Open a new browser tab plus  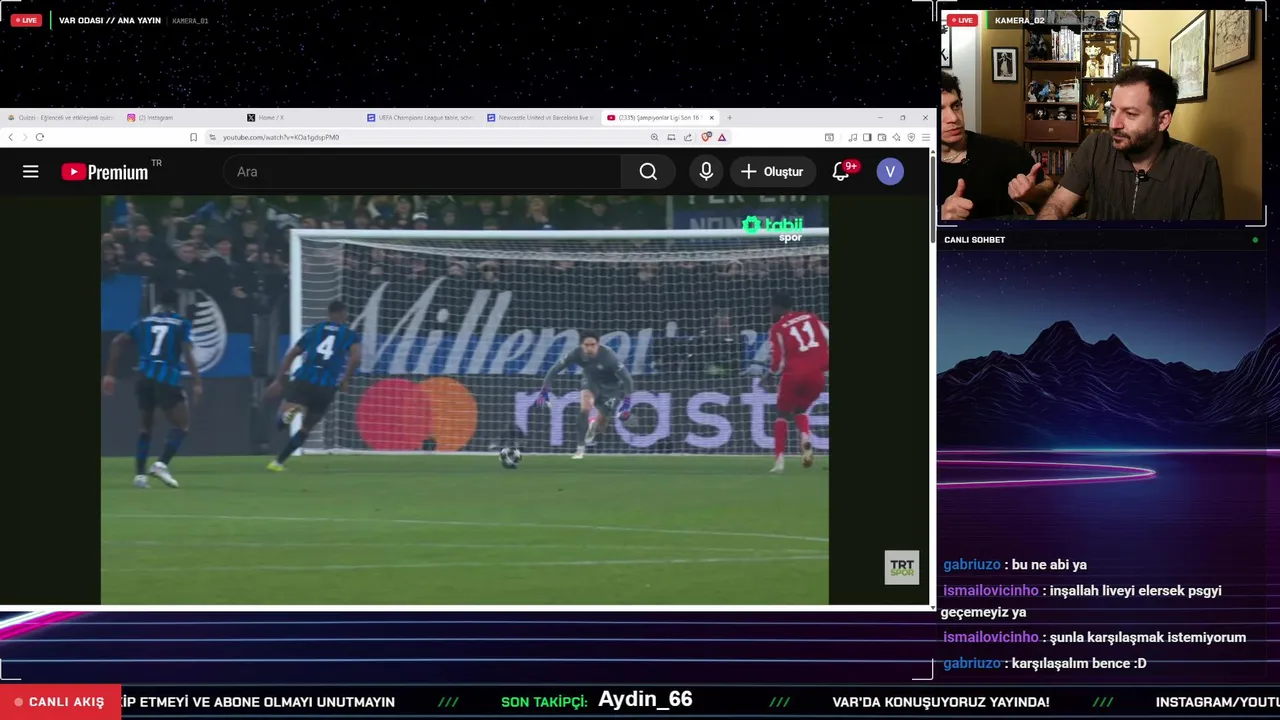729,118
